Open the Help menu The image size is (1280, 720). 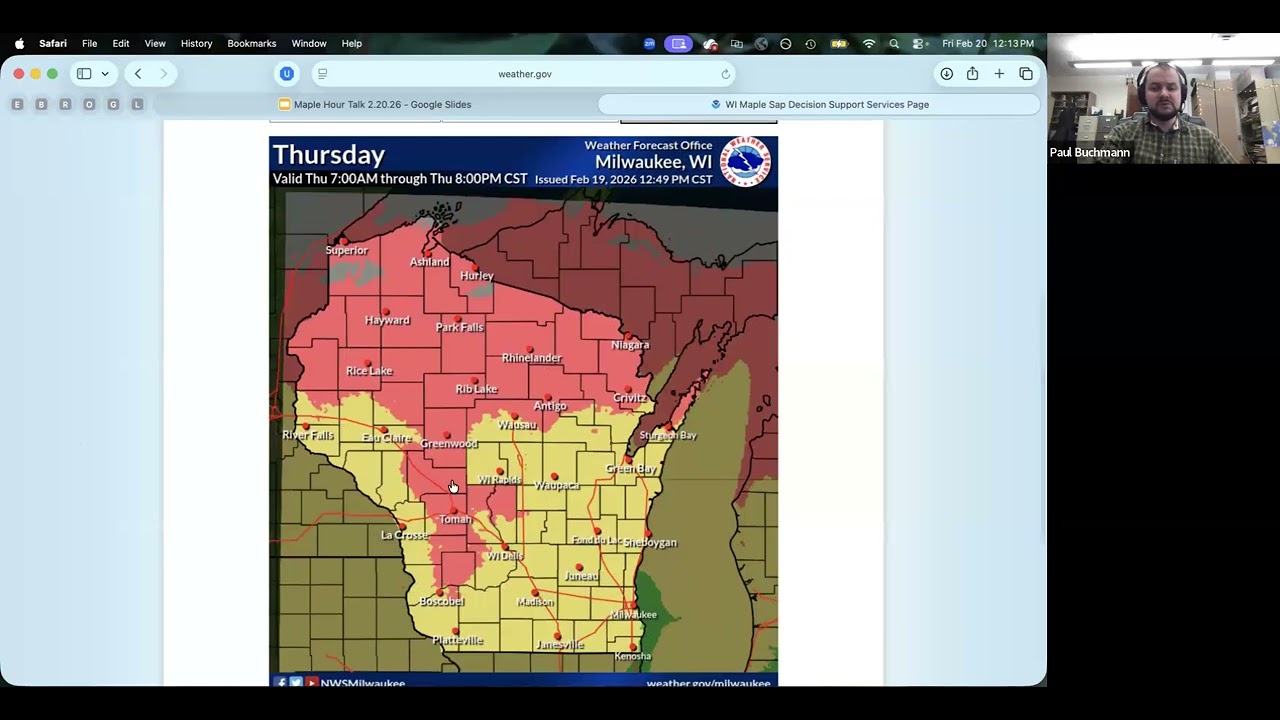pyautogui.click(x=352, y=43)
